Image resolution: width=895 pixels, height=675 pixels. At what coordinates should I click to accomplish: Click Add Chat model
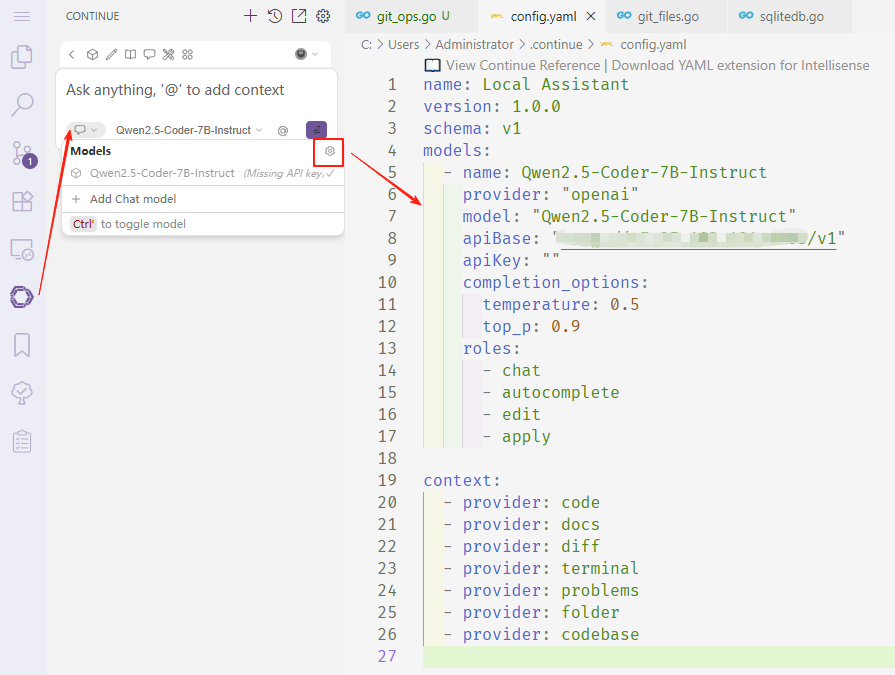132,199
